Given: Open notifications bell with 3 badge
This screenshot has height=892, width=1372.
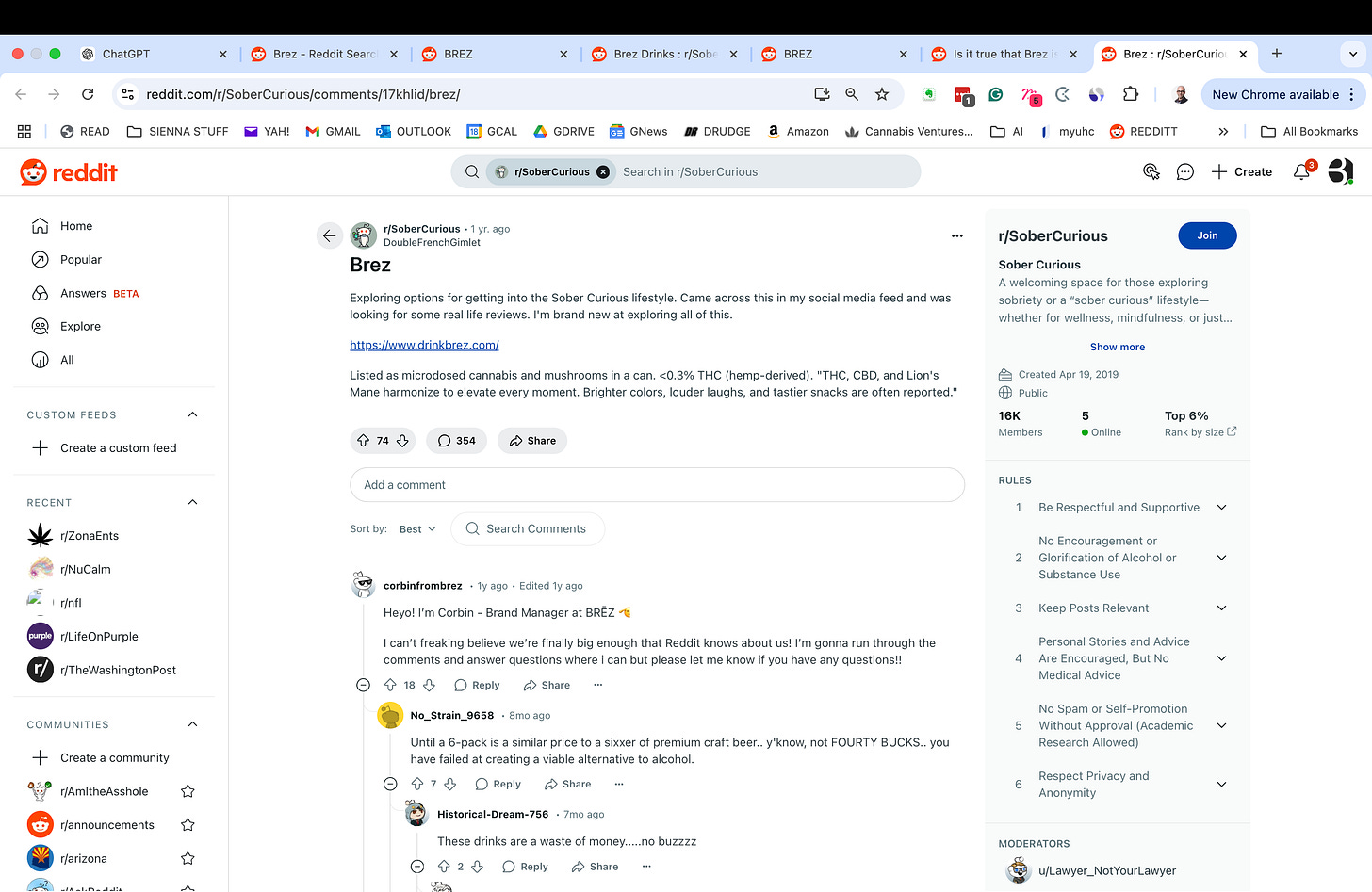Looking at the screenshot, I should 1302,171.
